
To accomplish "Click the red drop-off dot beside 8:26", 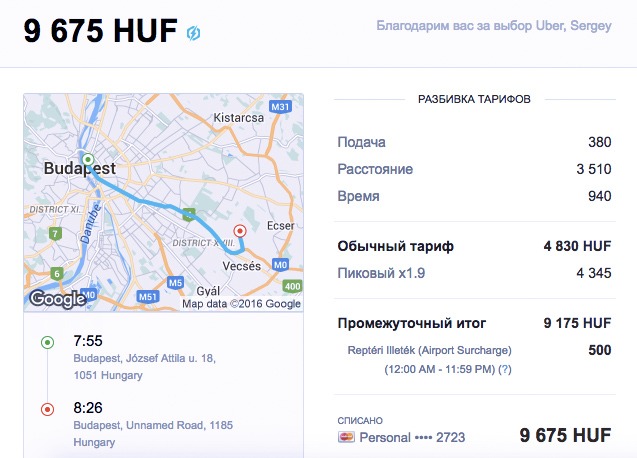I will 47,409.
